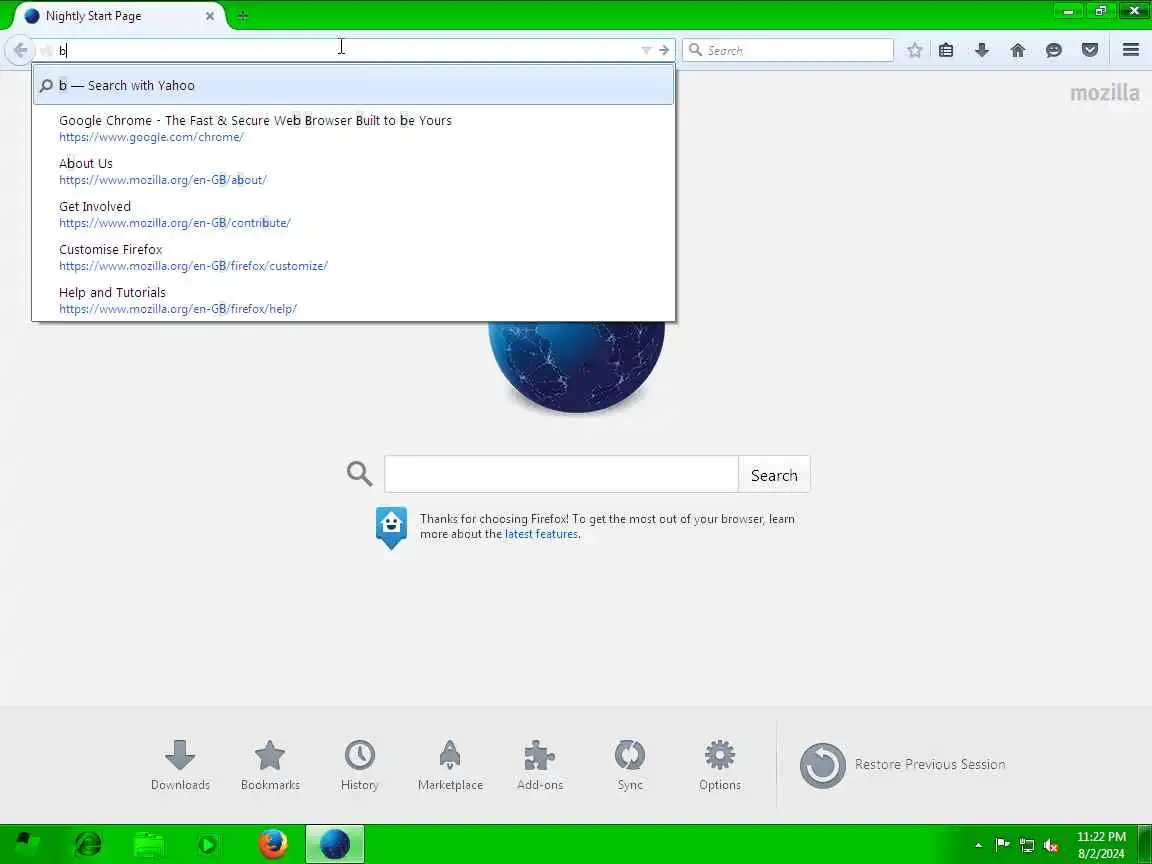
Task: Bookmark this page with star icon
Action: (x=915, y=50)
